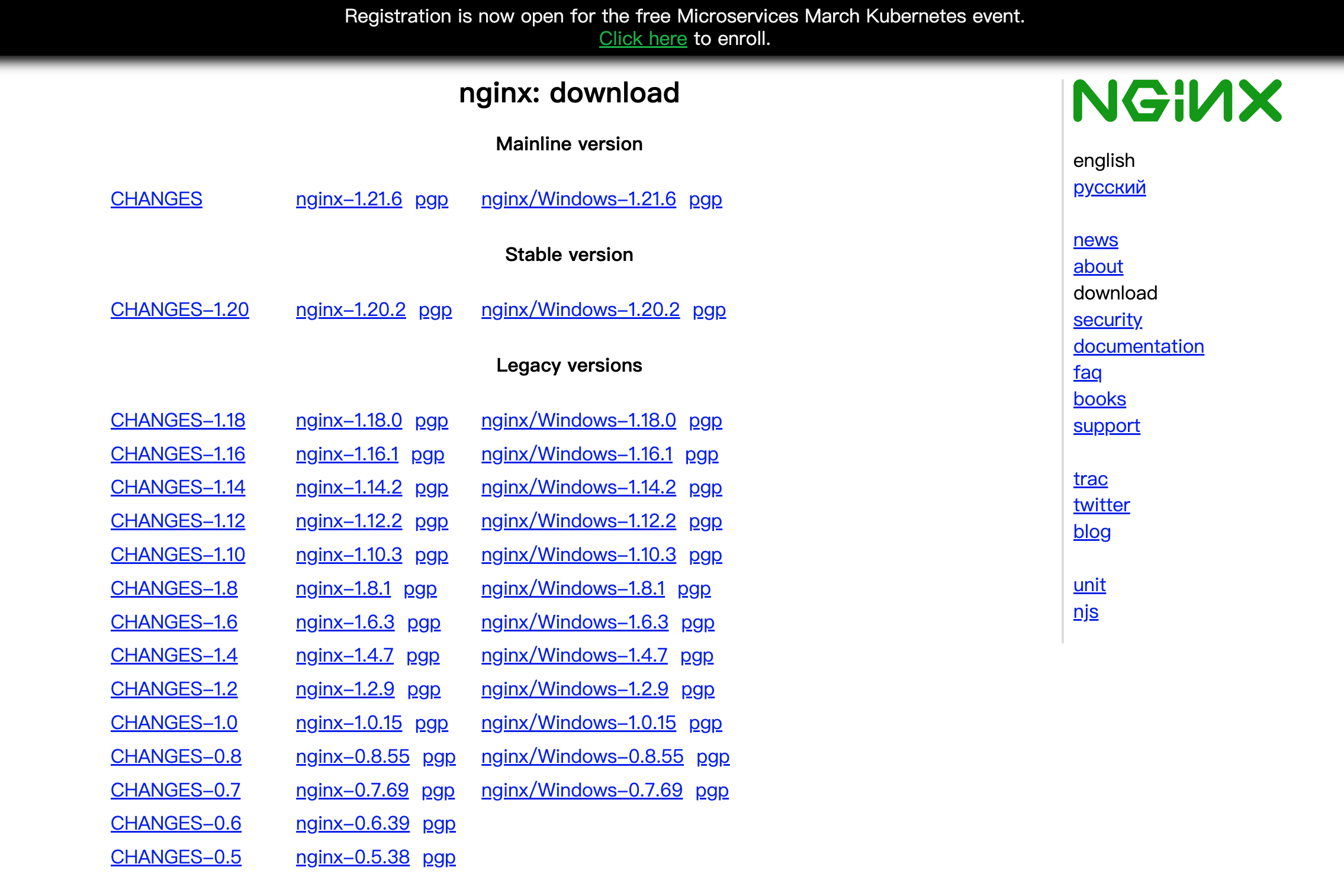The height and width of the screenshot is (896, 1344).
Task: Download nginx-1.14.2
Action: 349,487
